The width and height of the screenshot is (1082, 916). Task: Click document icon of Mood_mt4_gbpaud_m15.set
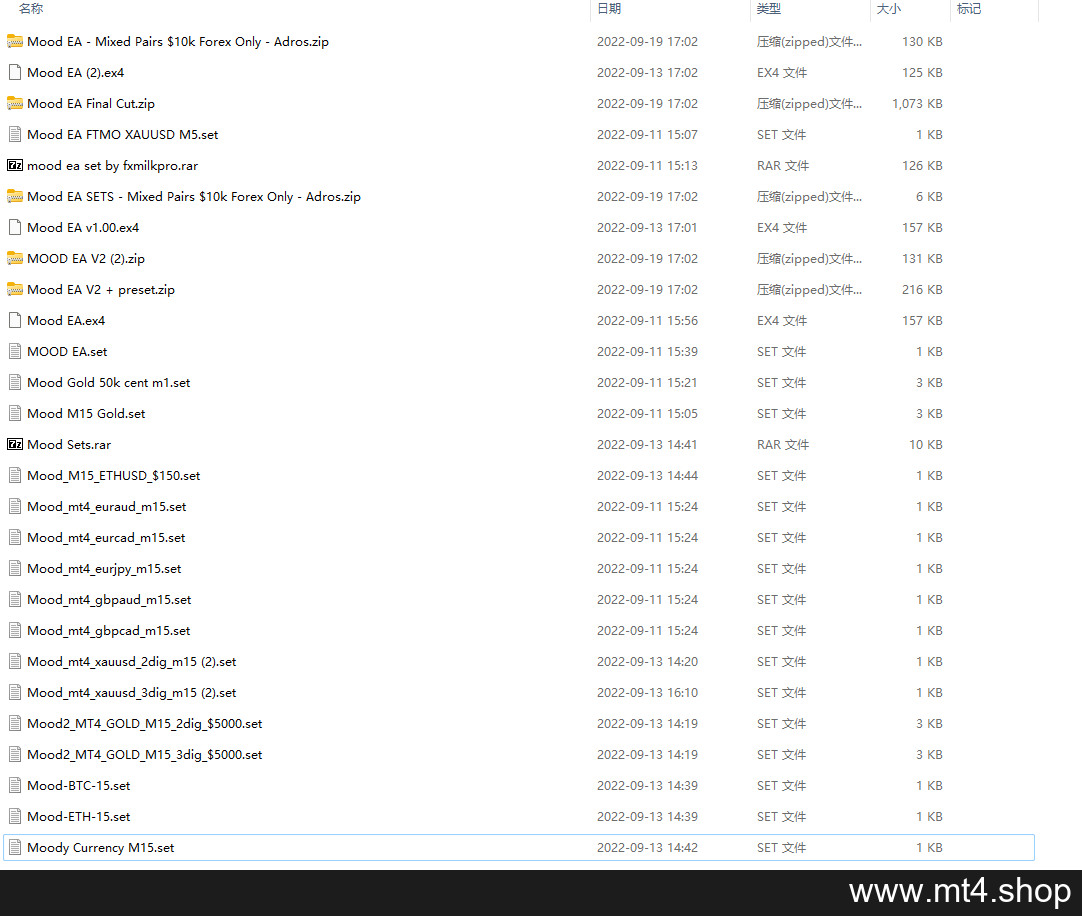pyautogui.click(x=14, y=600)
